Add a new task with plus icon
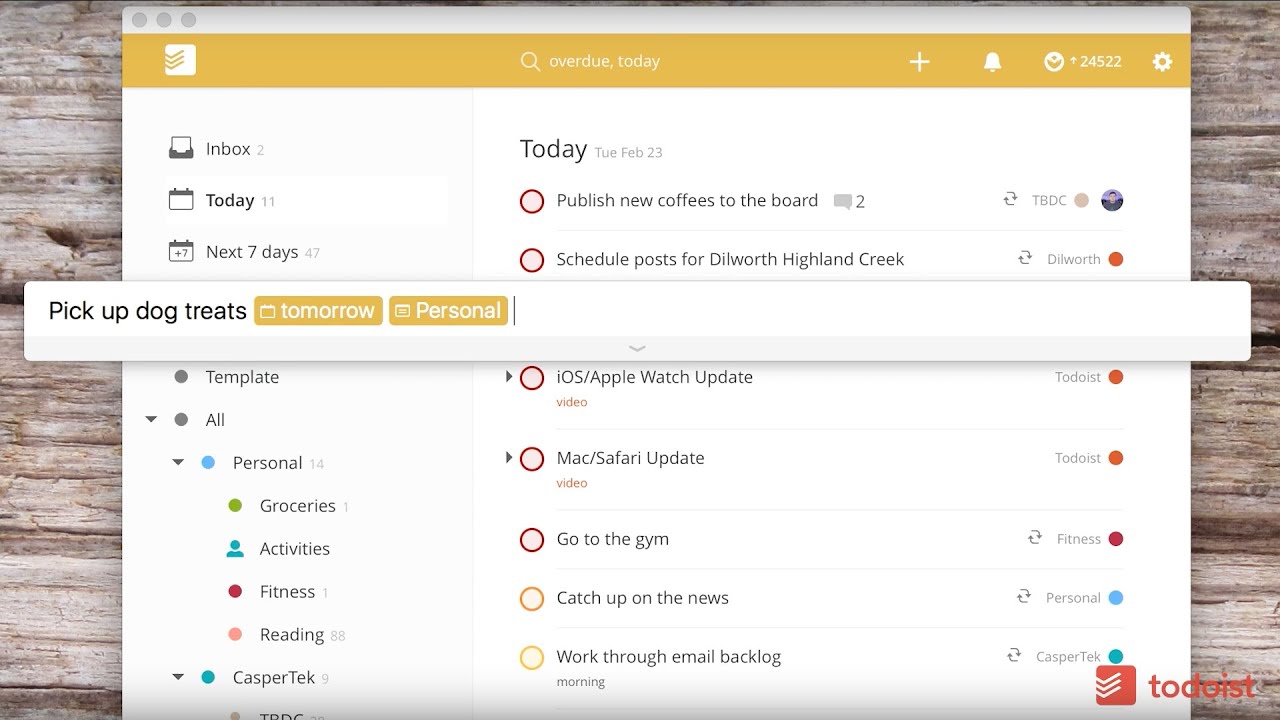This screenshot has width=1280, height=720. point(919,62)
